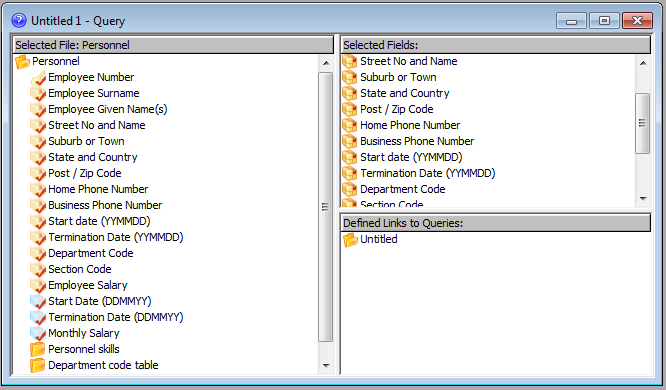Screen dimensions: 666x390
Task: Select Business Phone Number in Personnel tree
Action: (105, 206)
